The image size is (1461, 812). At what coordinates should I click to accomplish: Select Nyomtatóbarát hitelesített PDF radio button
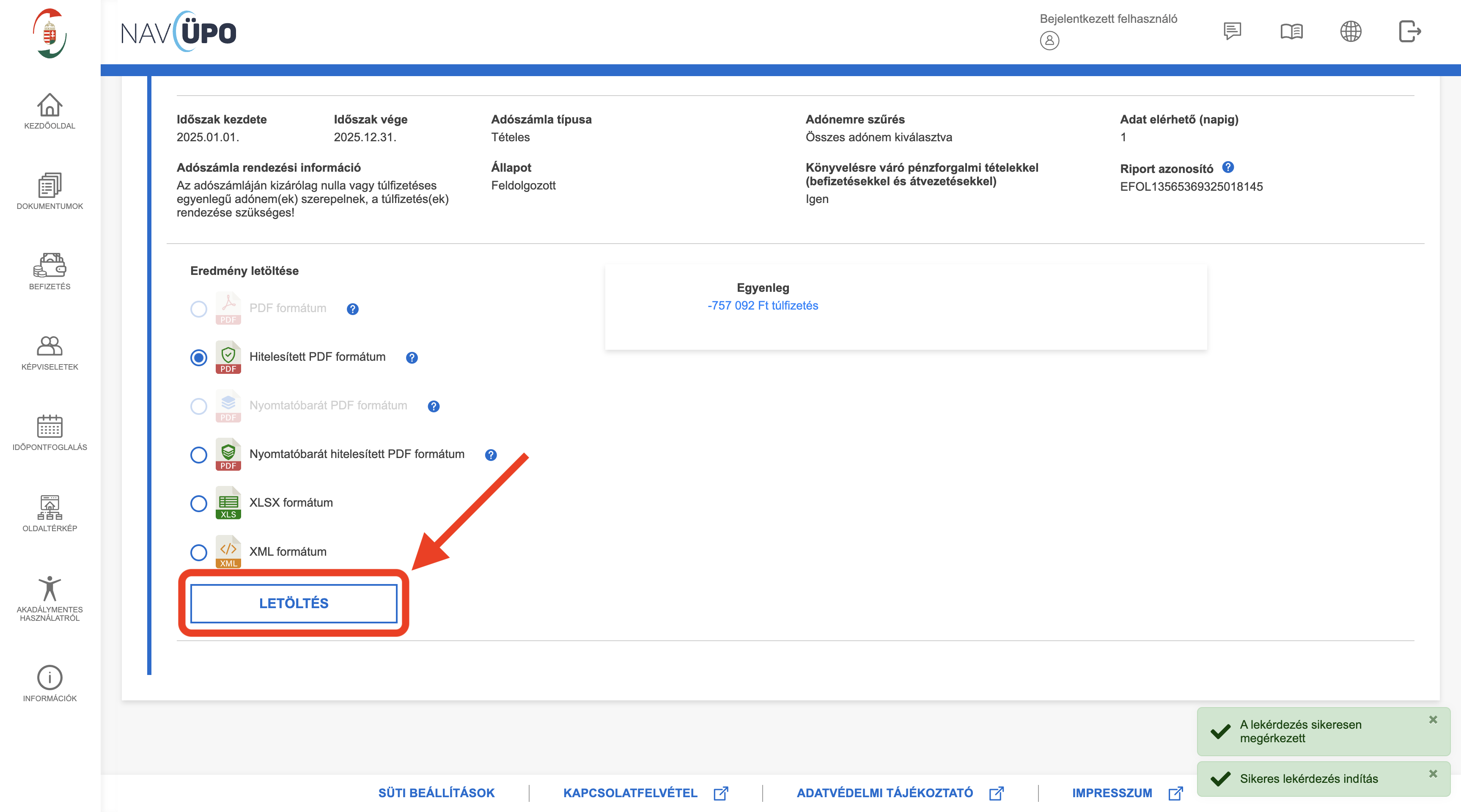[x=198, y=455]
